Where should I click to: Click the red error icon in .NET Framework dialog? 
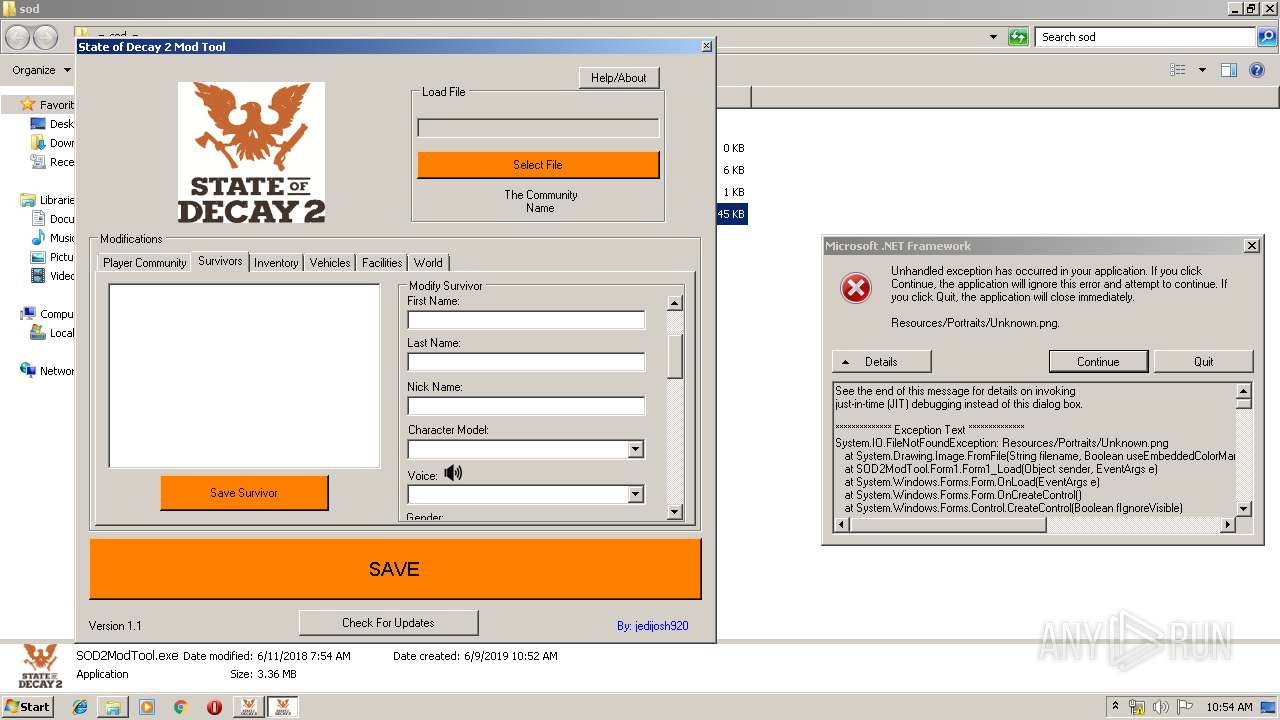point(856,289)
